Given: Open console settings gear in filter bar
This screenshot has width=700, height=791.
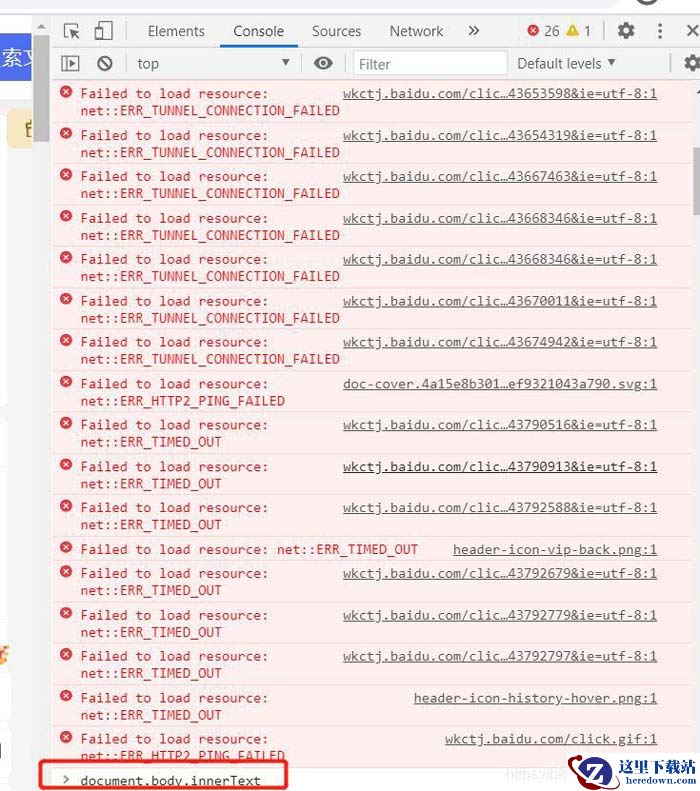Looking at the screenshot, I should [x=691, y=64].
